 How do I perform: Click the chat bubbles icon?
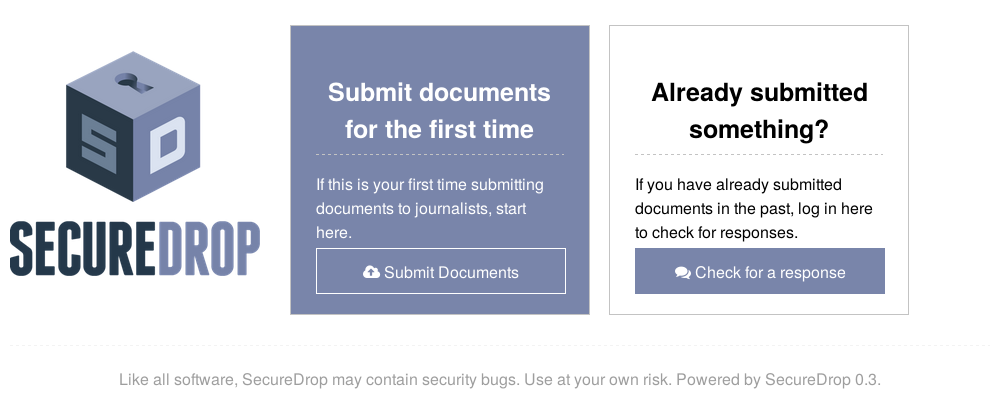click(x=682, y=273)
